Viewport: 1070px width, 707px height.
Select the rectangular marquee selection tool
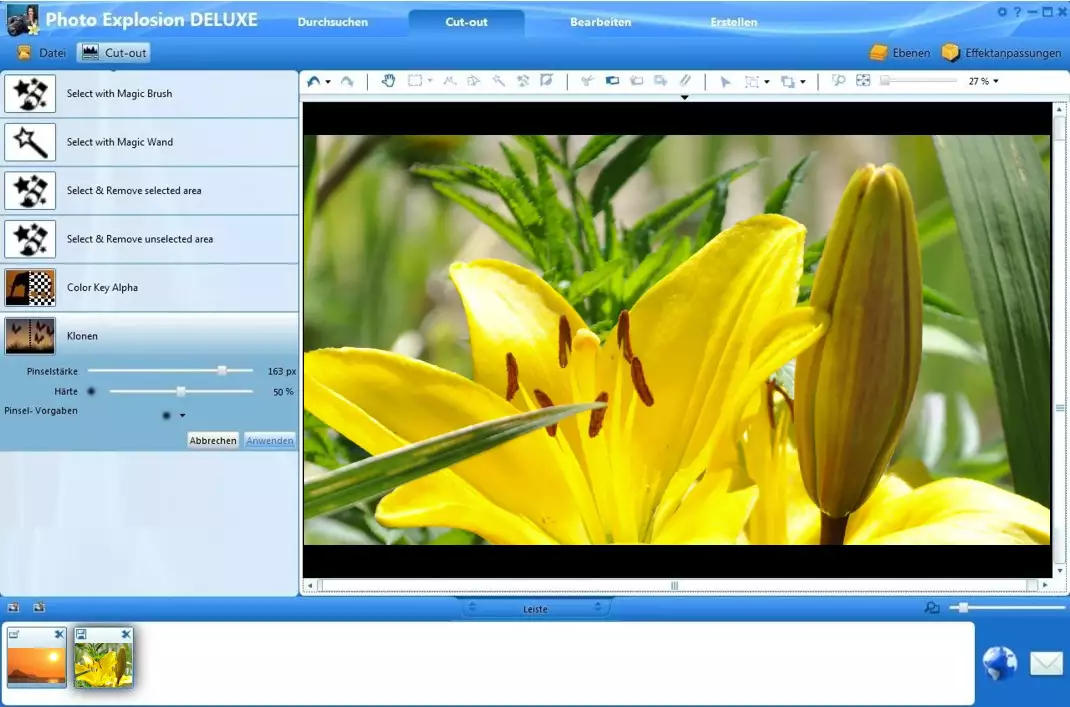pos(414,81)
